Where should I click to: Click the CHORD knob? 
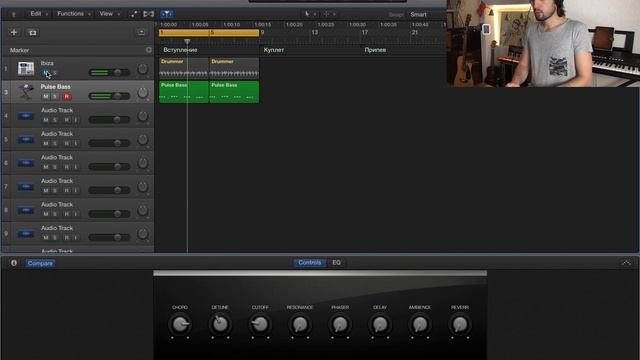(180, 324)
